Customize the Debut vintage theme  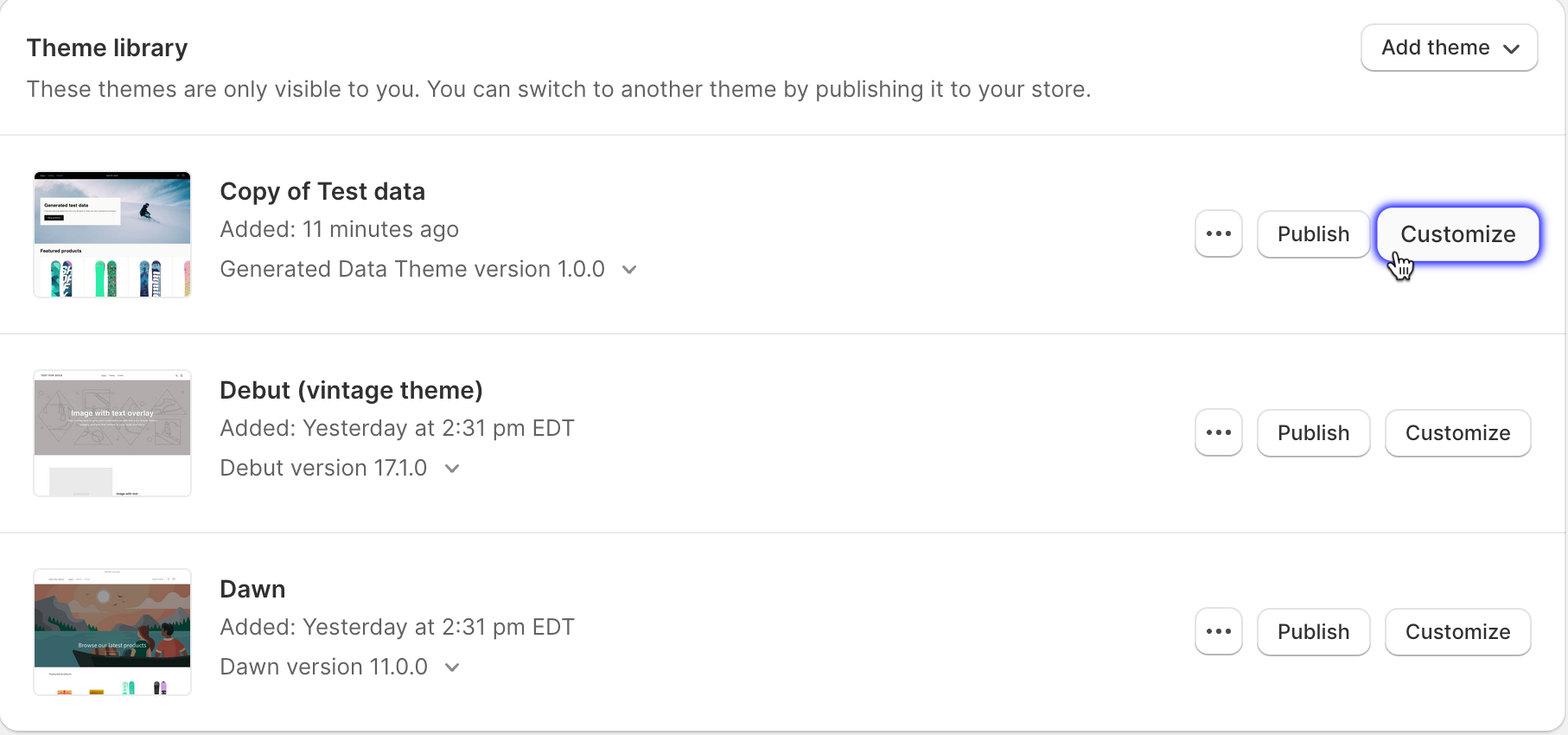pyautogui.click(x=1457, y=432)
